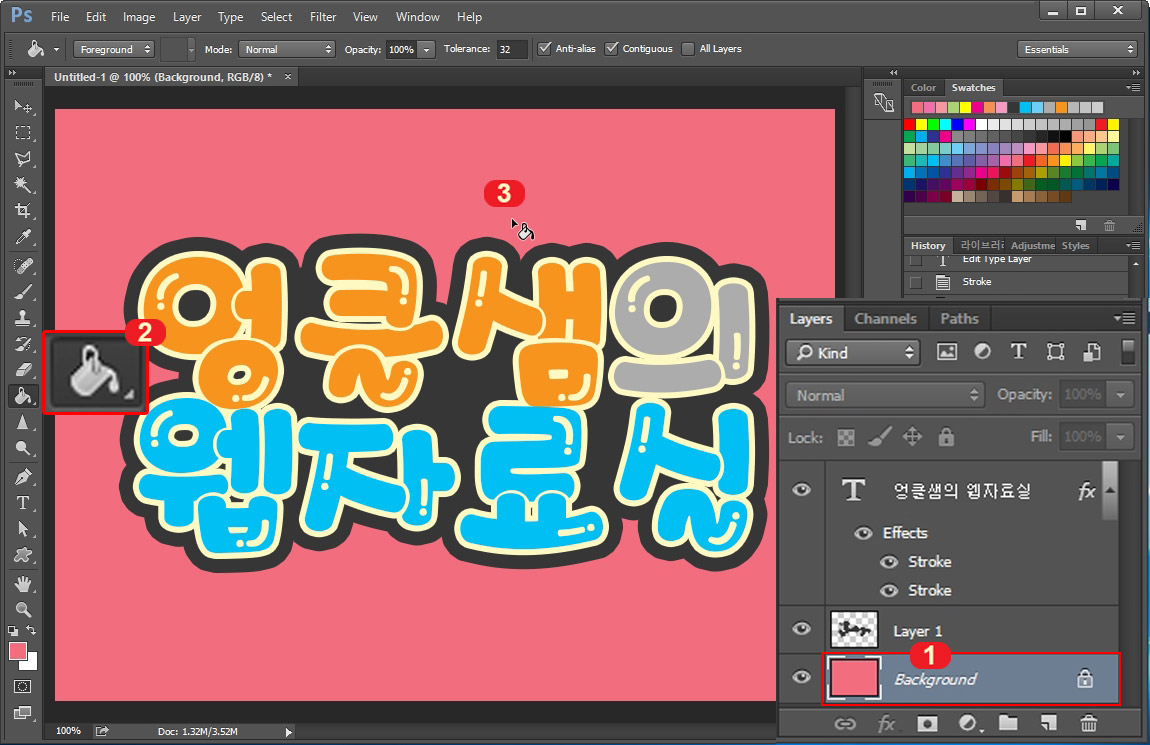Create a new layer icon
1150x745 pixels.
tap(1049, 724)
